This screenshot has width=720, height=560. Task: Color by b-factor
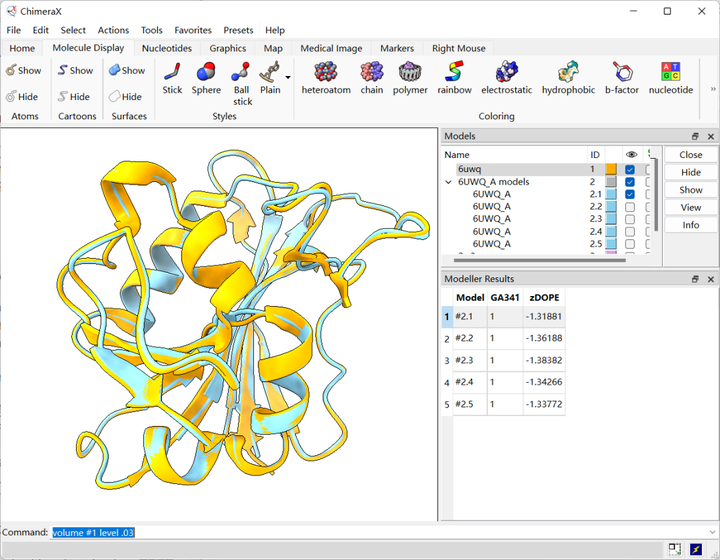point(621,72)
